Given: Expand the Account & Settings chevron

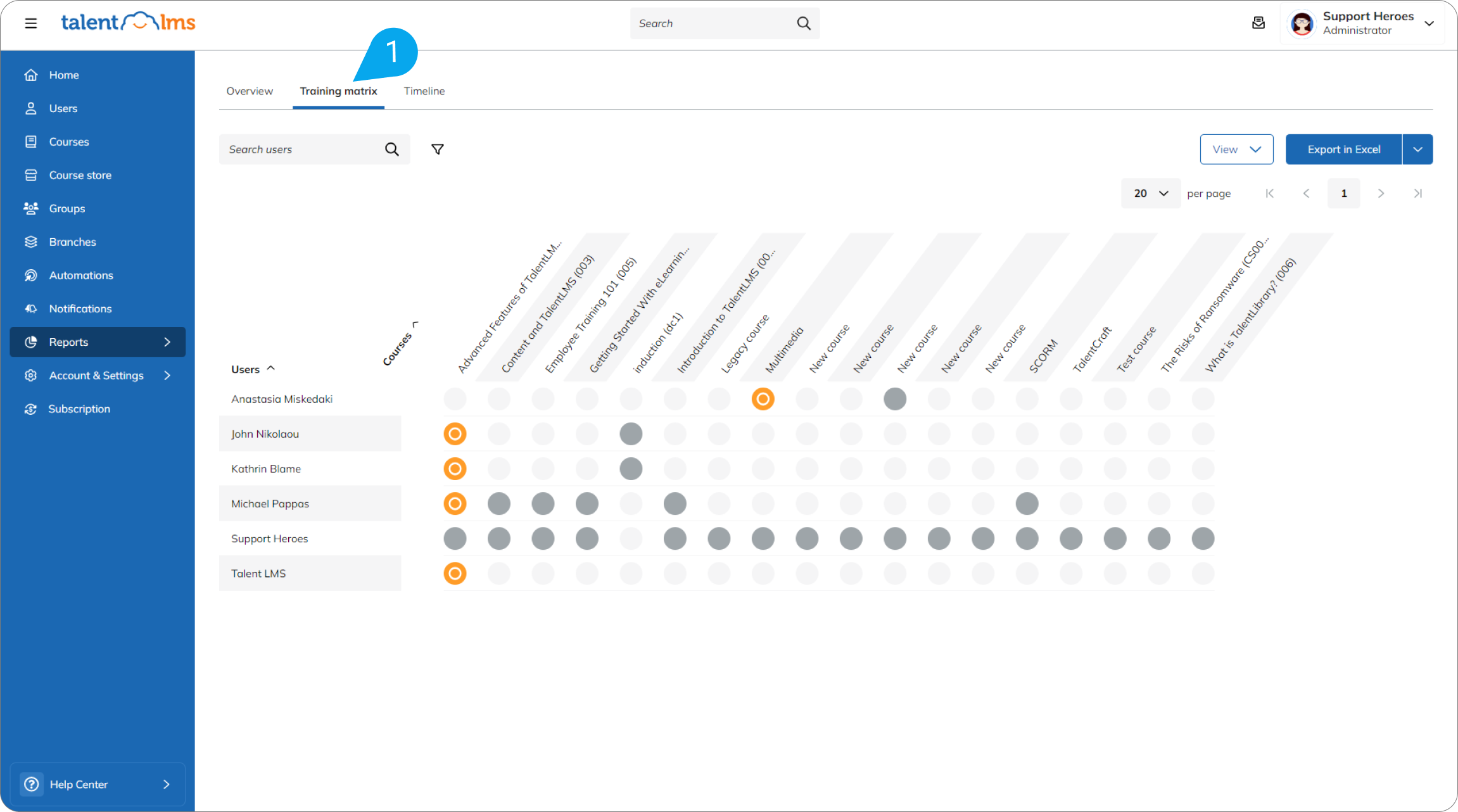Looking at the screenshot, I should coord(167,376).
